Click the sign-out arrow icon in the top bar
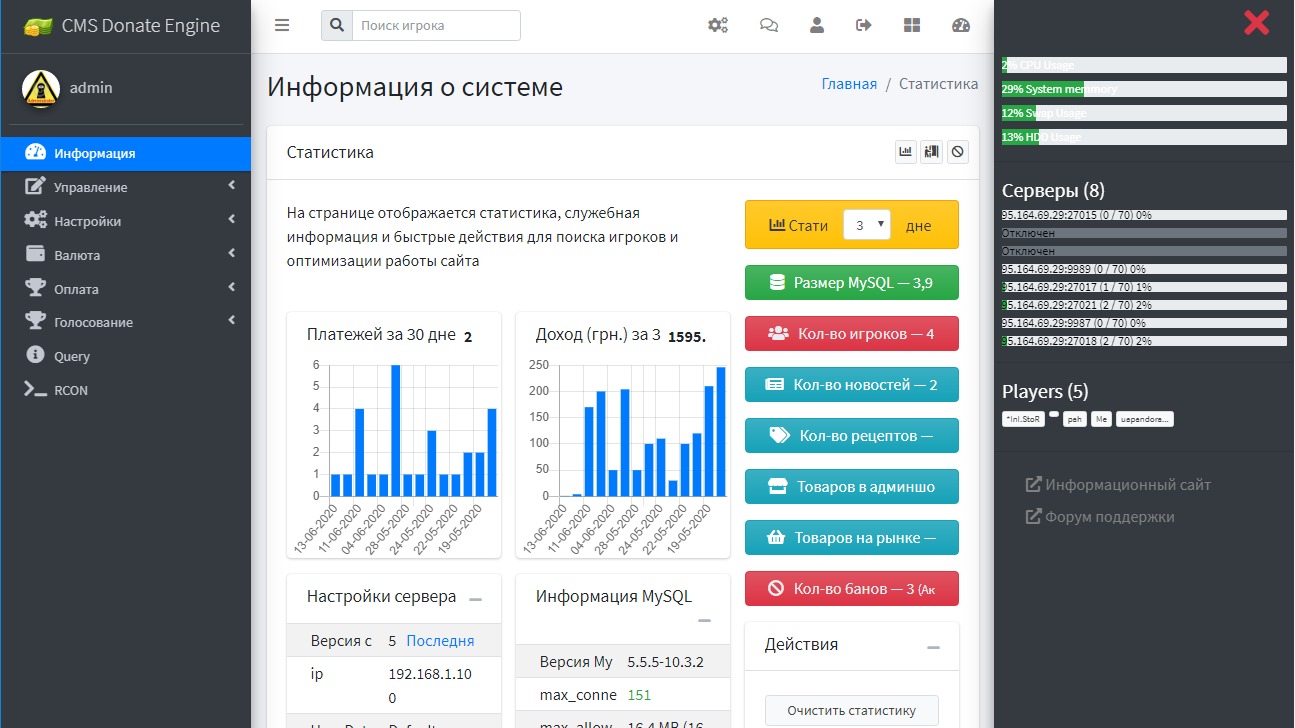Image resolution: width=1295 pixels, height=728 pixels. pyautogui.click(x=864, y=26)
